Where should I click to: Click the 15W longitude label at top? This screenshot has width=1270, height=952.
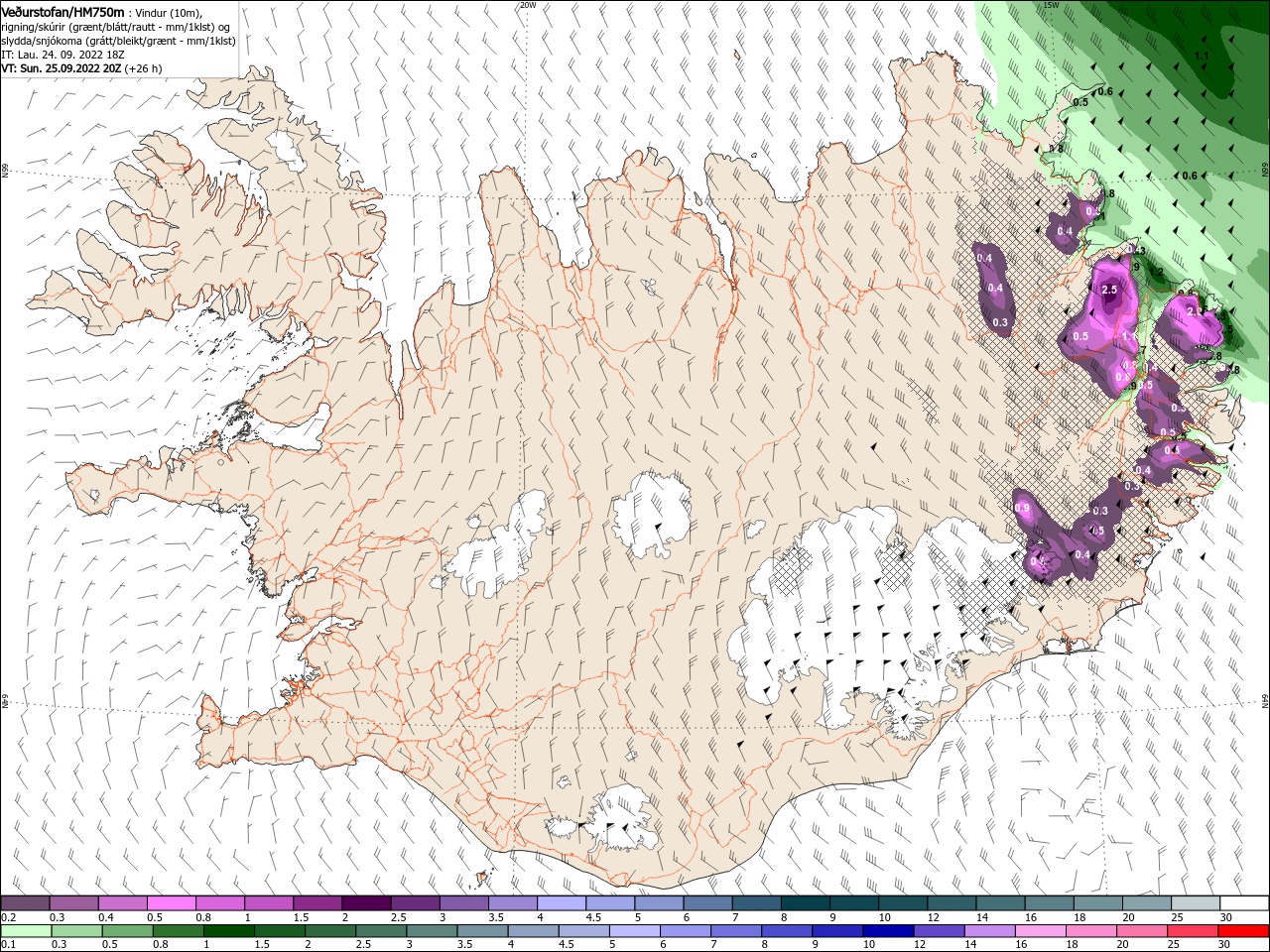point(1051,5)
